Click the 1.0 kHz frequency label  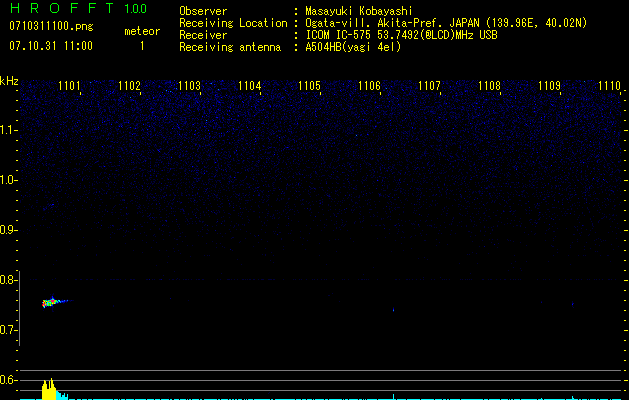[8, 180]
